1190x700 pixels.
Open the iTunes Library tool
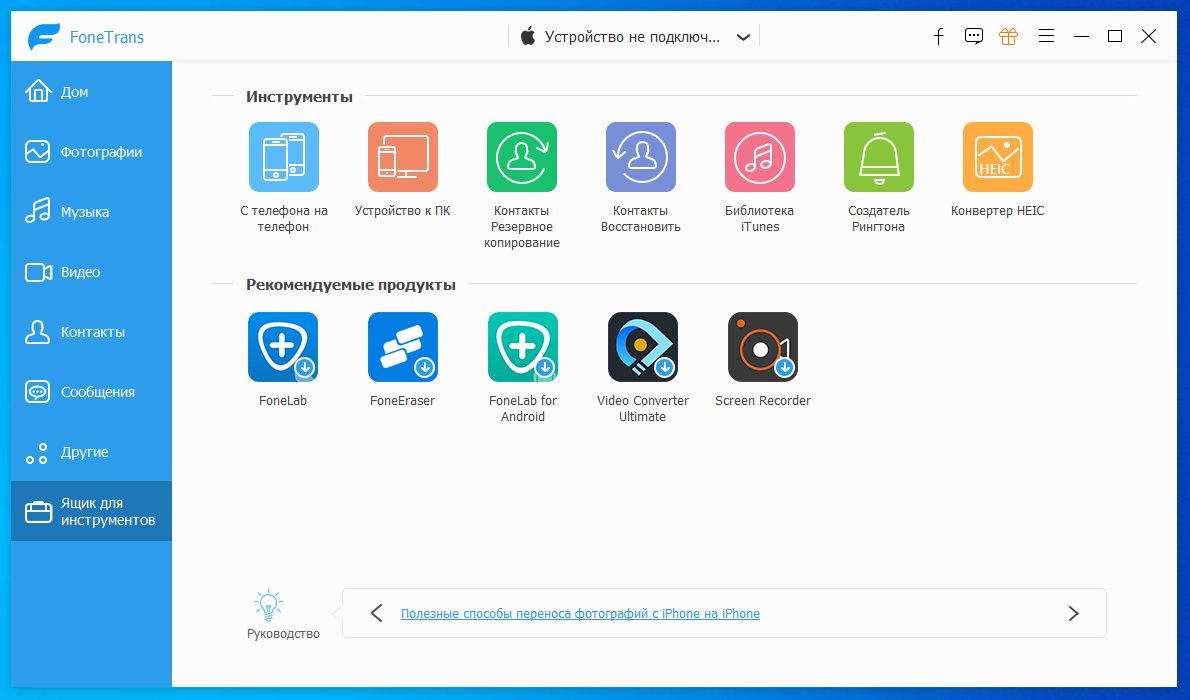pos(759,157)
